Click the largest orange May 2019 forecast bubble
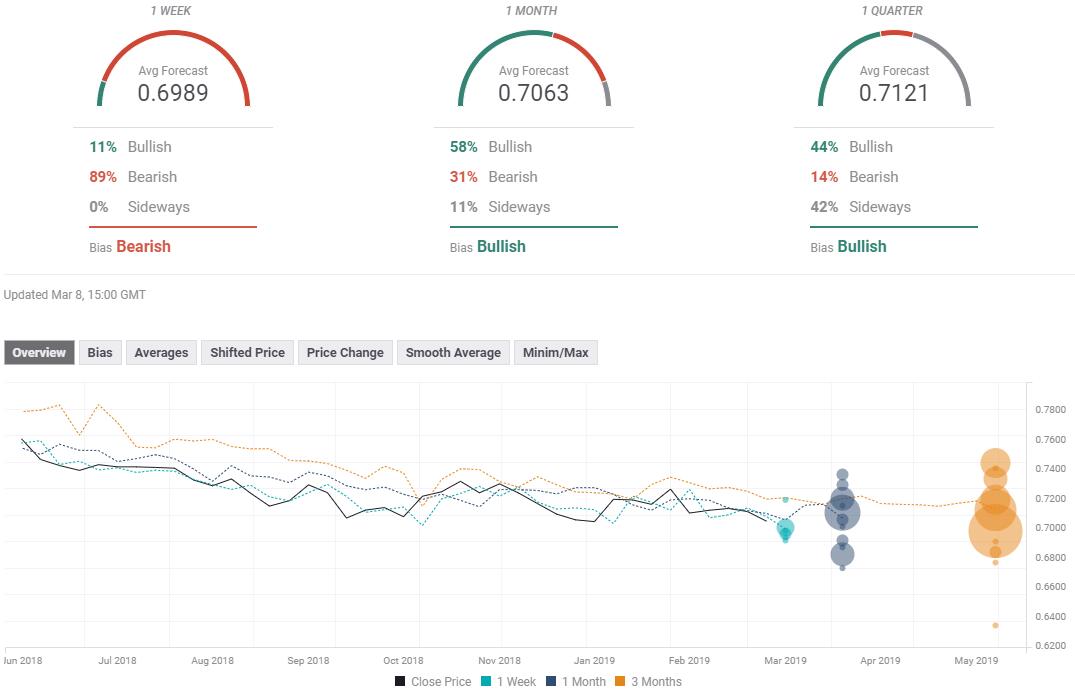Screen dimensions: 1075x691 click(995, 531)
